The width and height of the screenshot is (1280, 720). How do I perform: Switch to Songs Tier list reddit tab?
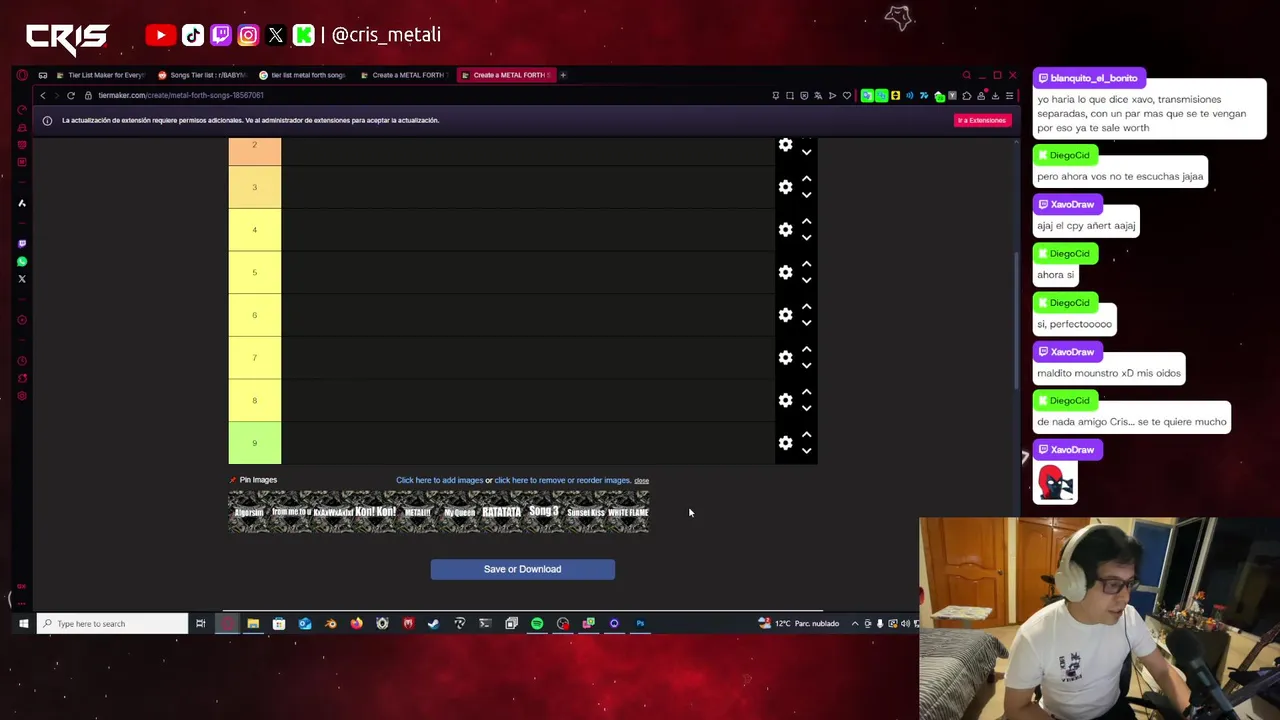pyautogui.click(x=202, y=75)
